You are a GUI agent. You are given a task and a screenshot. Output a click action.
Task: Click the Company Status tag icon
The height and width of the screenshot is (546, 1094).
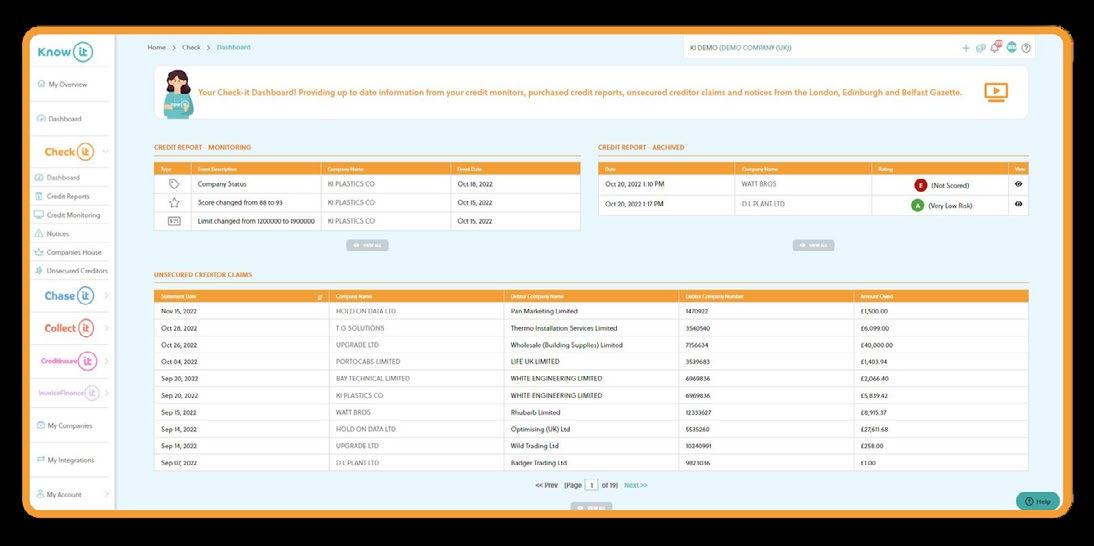(174, 184)
